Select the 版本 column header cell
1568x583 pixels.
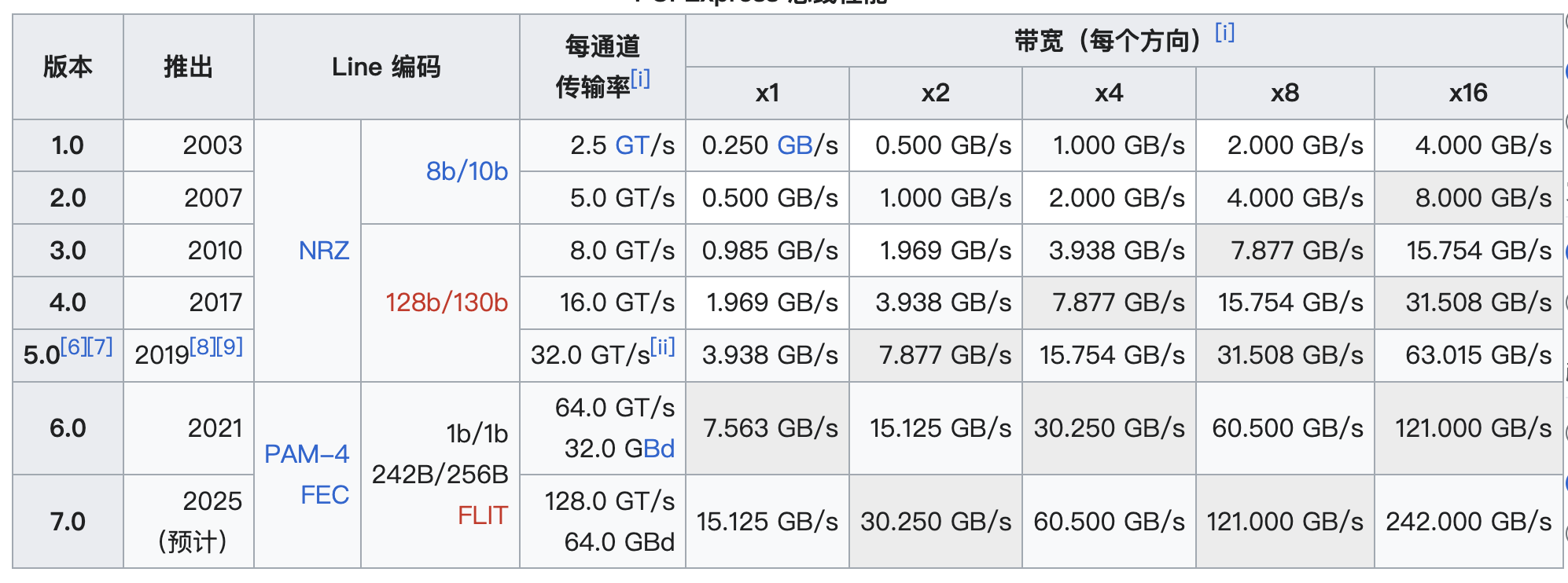(x=68, y=67)
